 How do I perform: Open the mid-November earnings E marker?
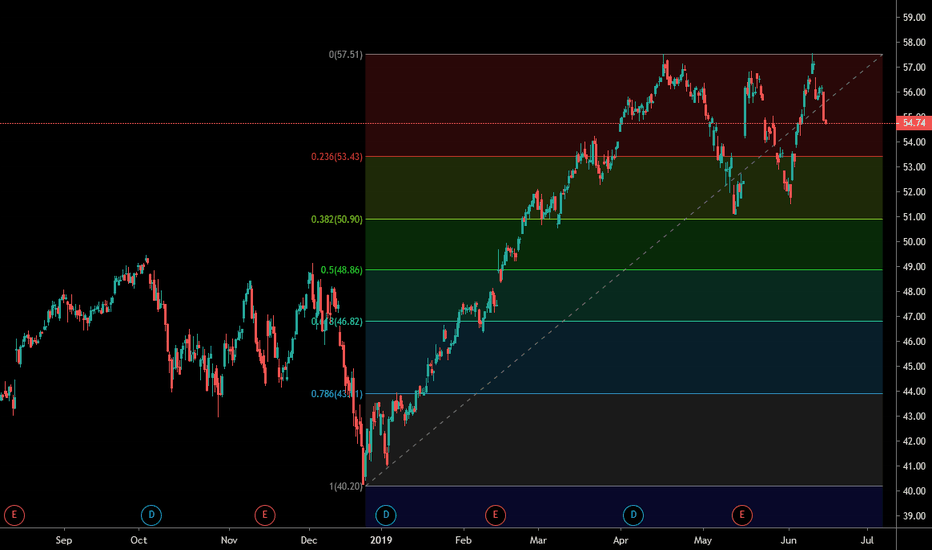pos(265,515)
